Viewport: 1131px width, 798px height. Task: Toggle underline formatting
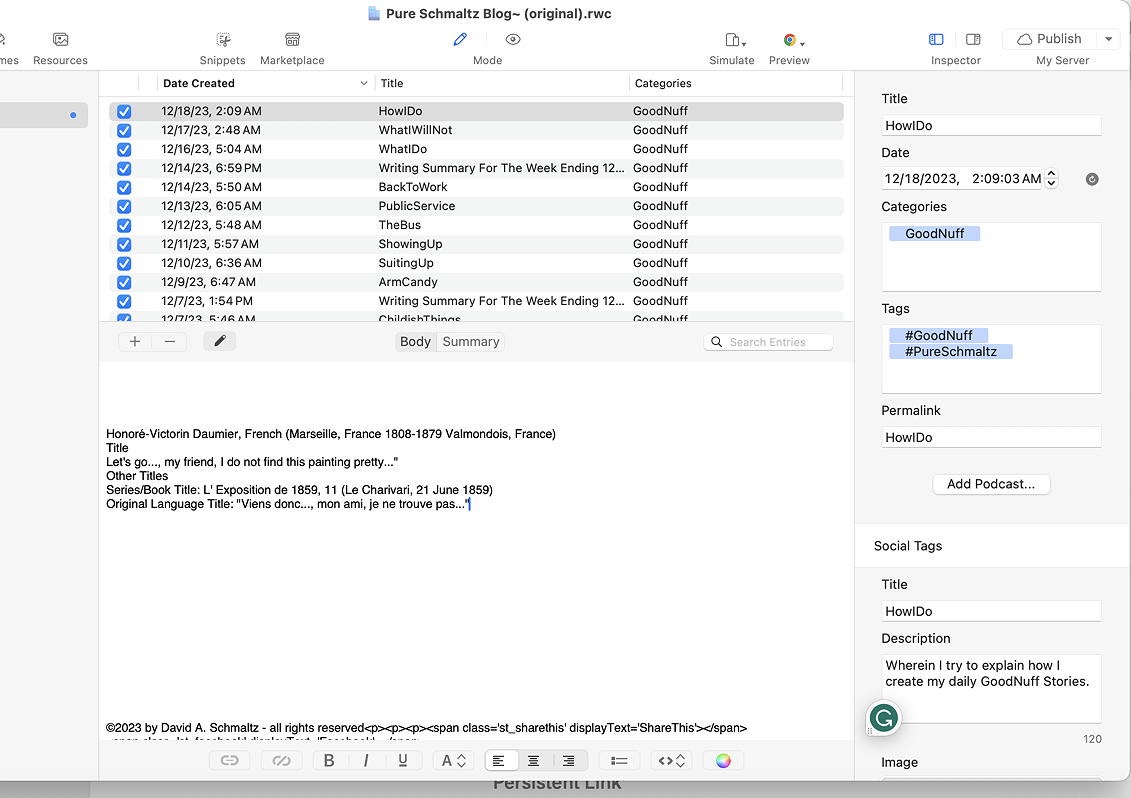point(402,760)
